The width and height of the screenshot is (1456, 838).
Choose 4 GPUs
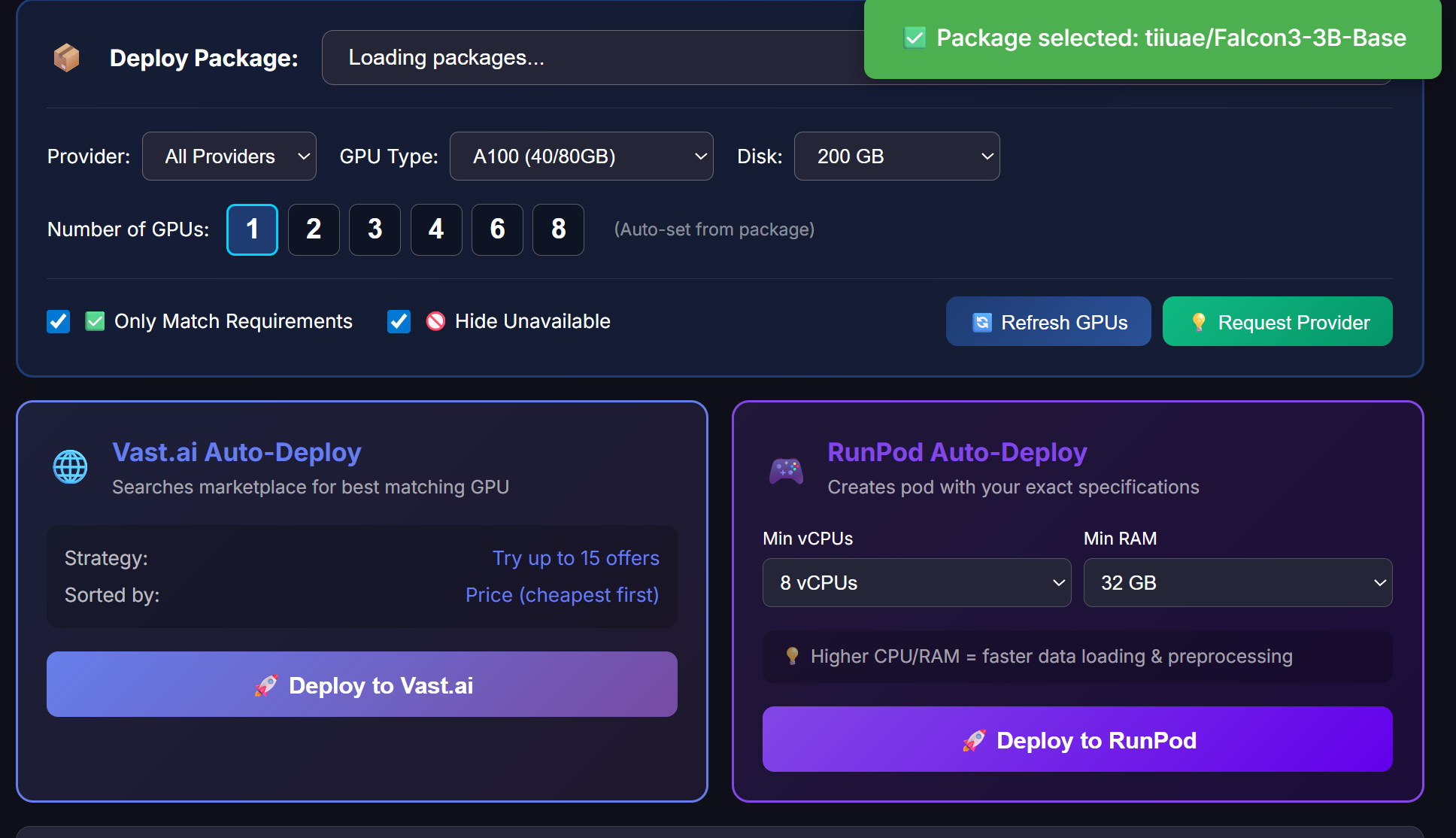coord(436,229)
